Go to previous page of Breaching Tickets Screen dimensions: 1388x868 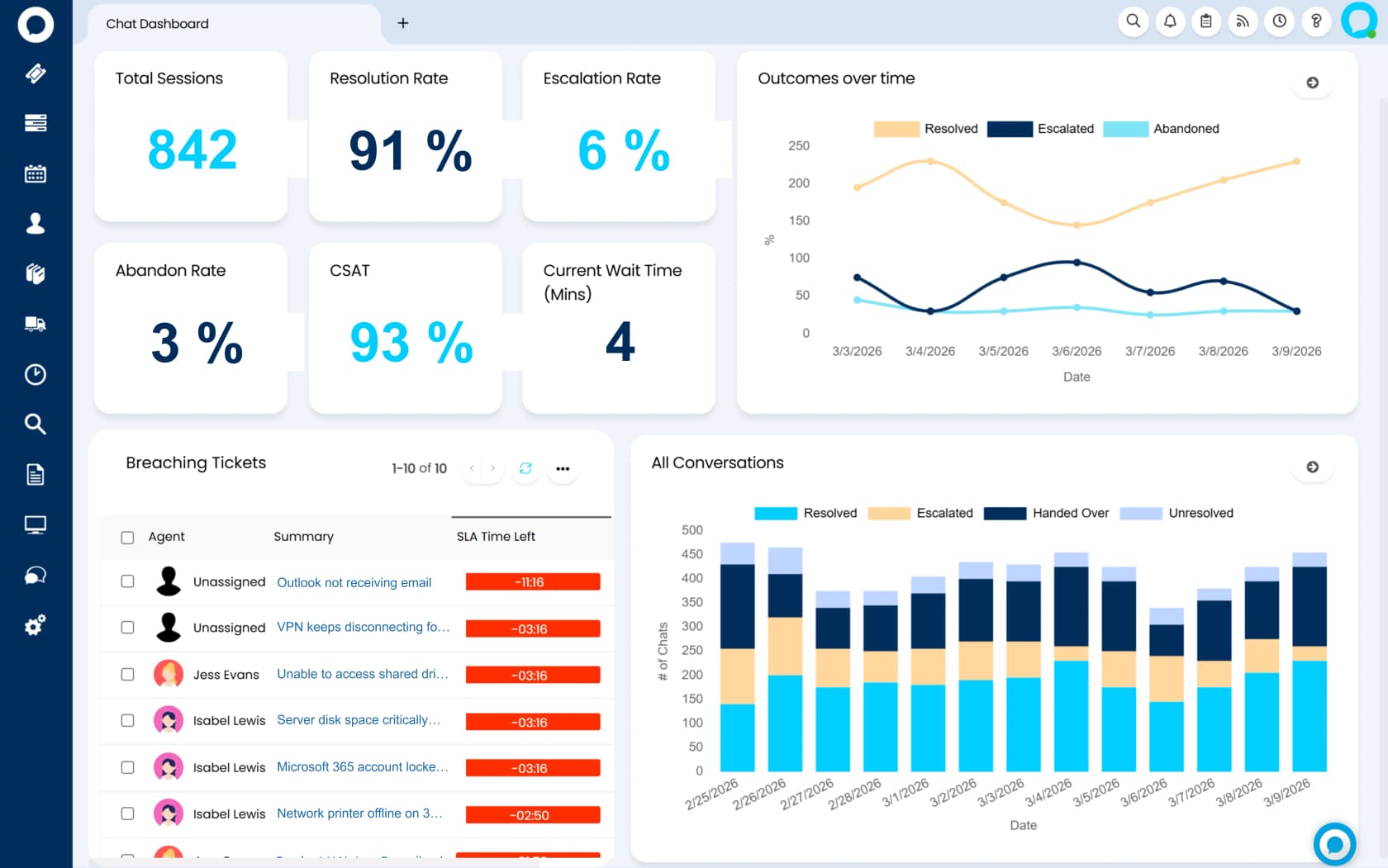472,468
